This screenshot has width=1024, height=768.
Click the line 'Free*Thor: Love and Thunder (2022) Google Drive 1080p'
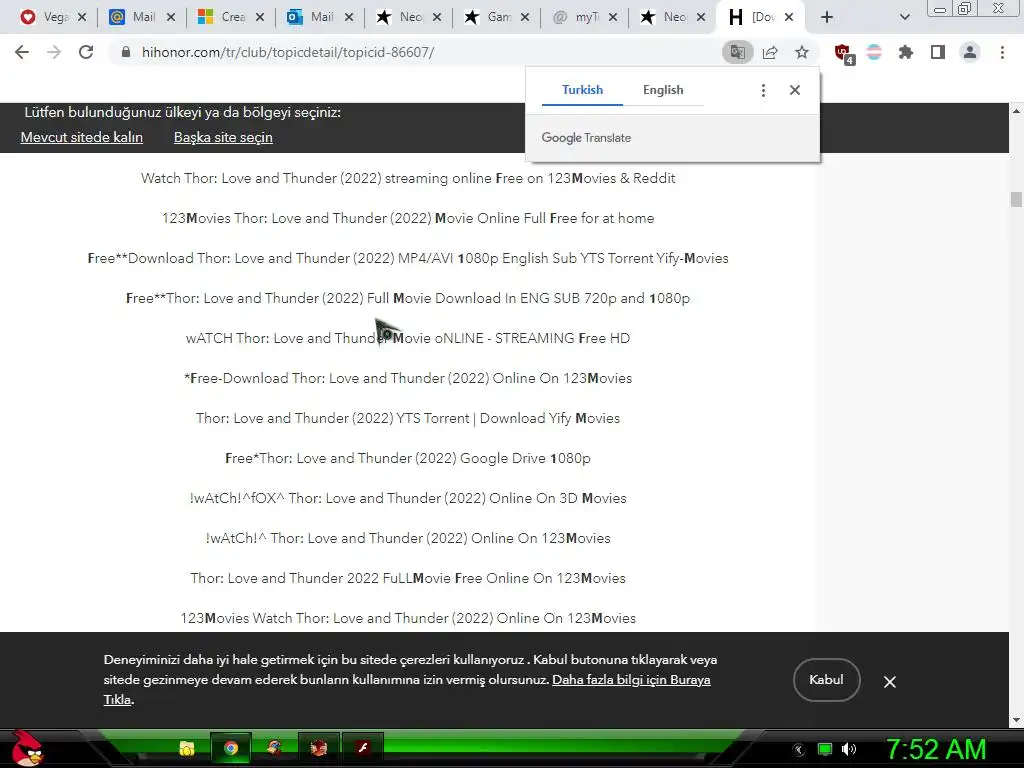point(408,458)
